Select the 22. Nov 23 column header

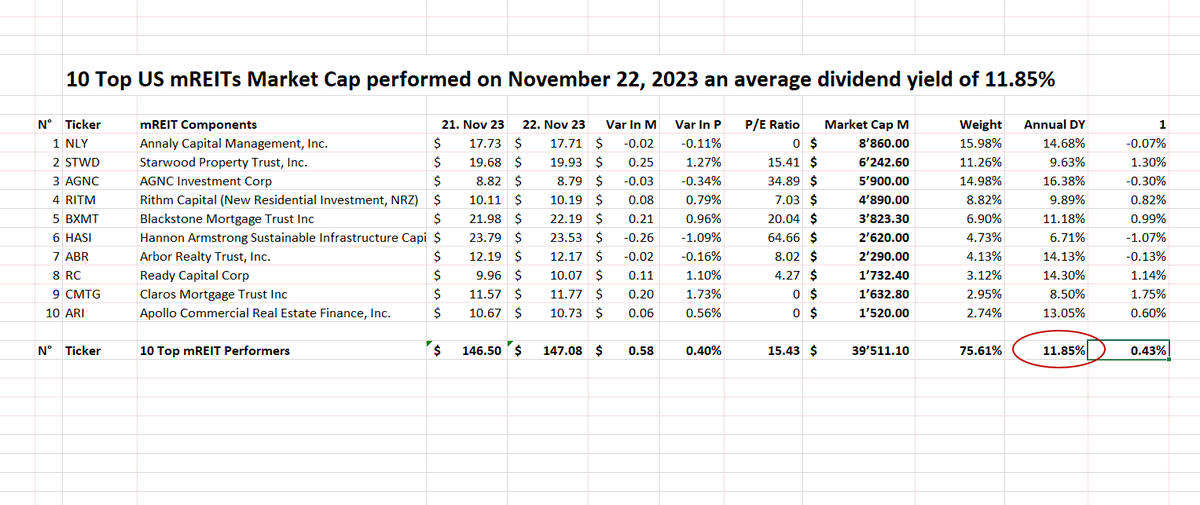pos(555,125)
